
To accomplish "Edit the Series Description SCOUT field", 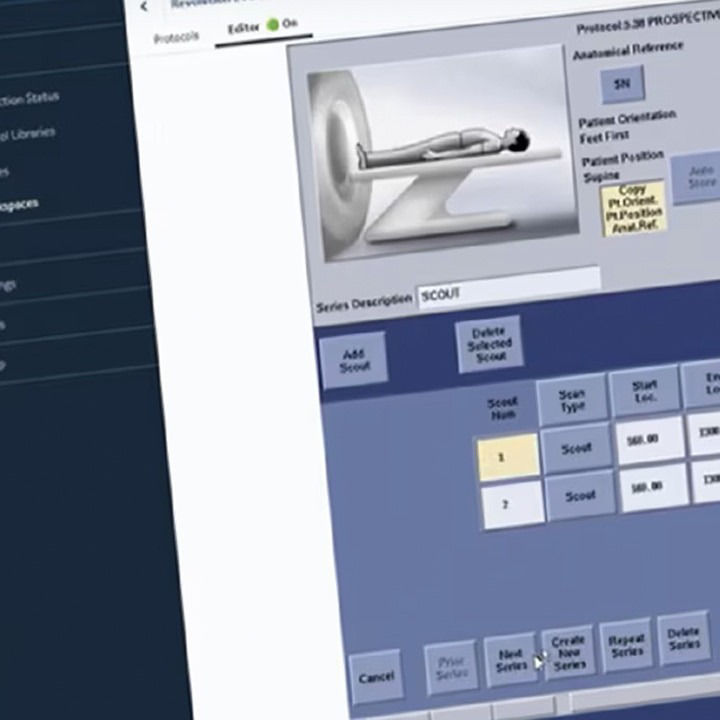I will 509,287.
